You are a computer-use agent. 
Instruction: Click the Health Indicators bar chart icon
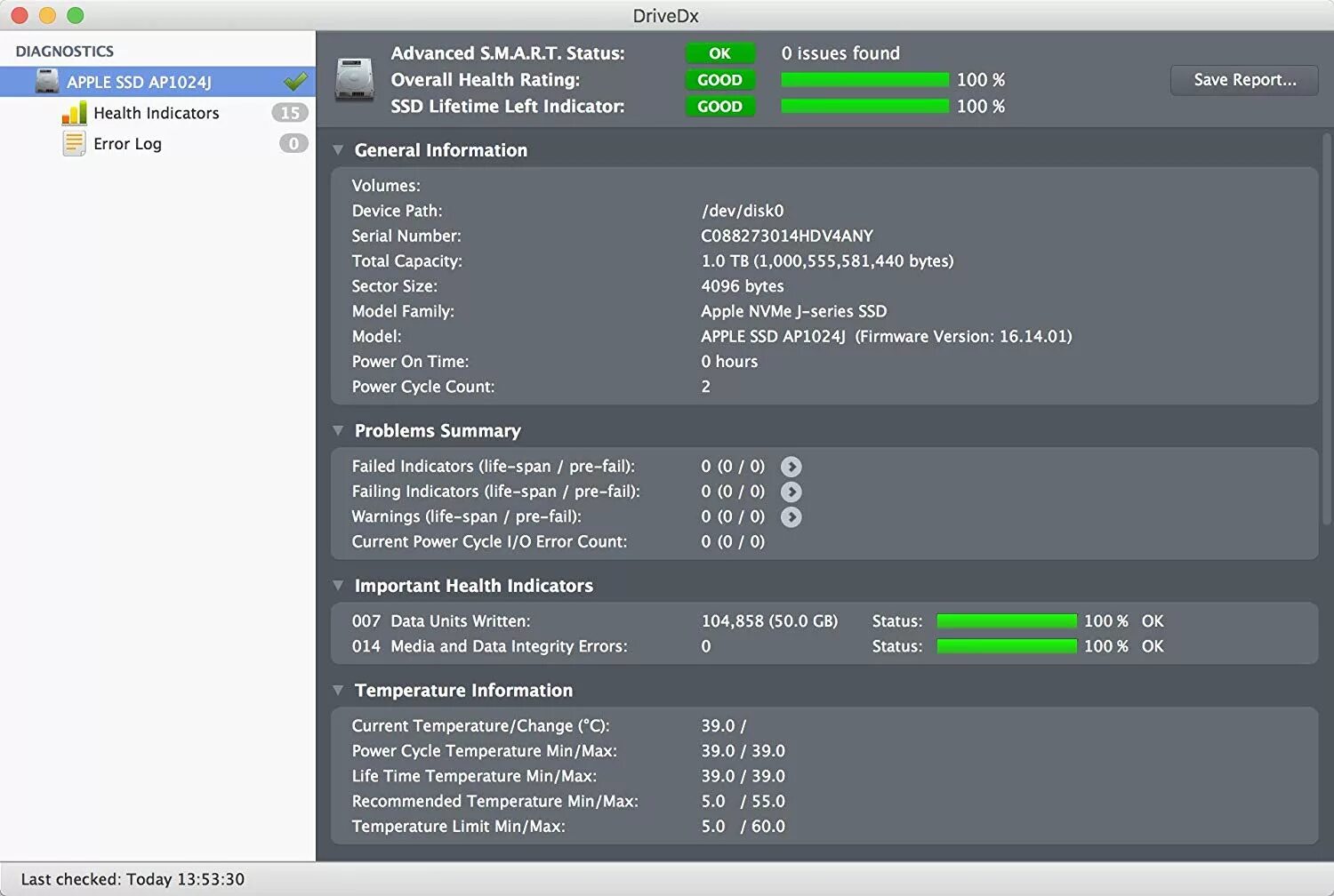tap(75, 113)
